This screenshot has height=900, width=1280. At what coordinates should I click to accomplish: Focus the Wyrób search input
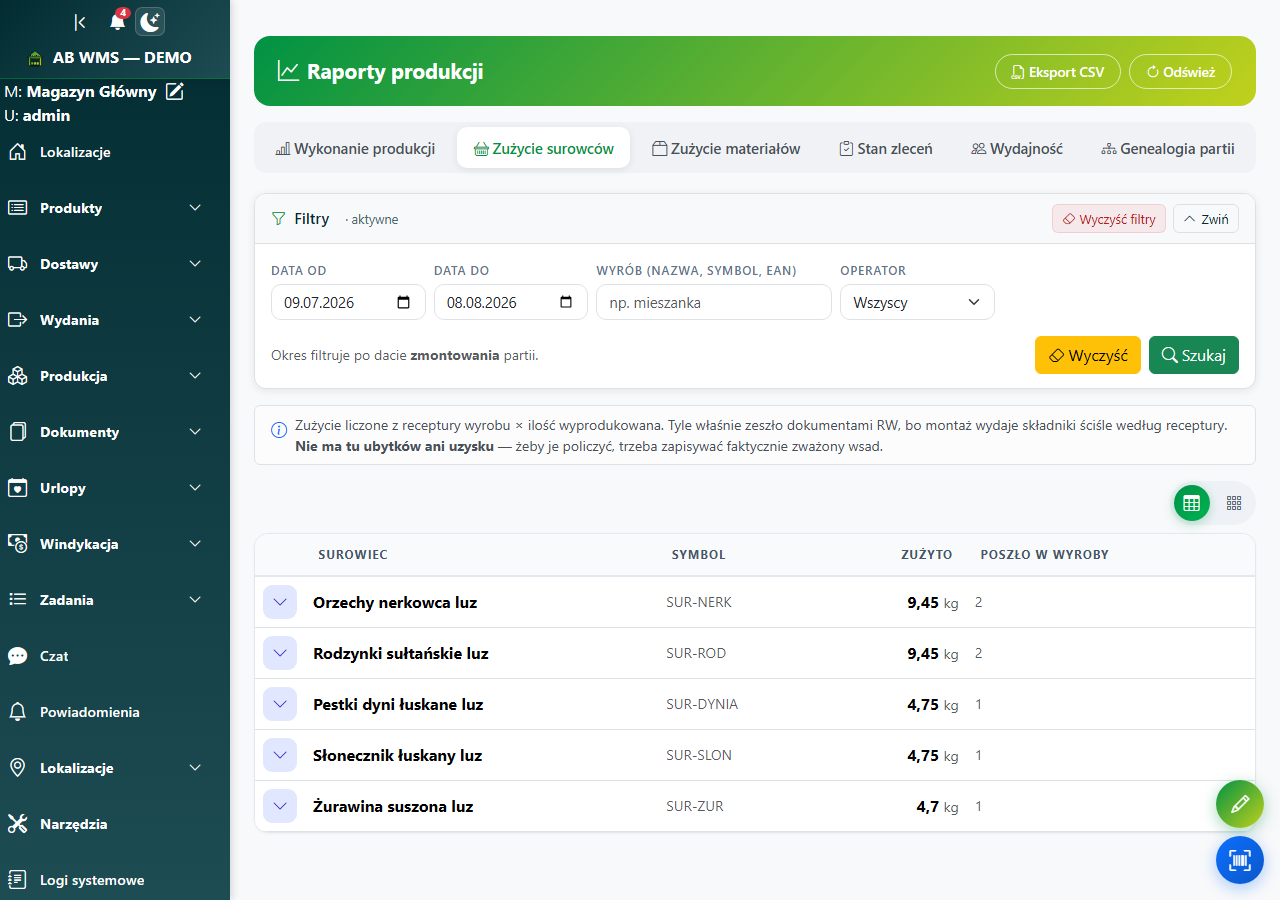pyautogui.click(x=714, y=302)
